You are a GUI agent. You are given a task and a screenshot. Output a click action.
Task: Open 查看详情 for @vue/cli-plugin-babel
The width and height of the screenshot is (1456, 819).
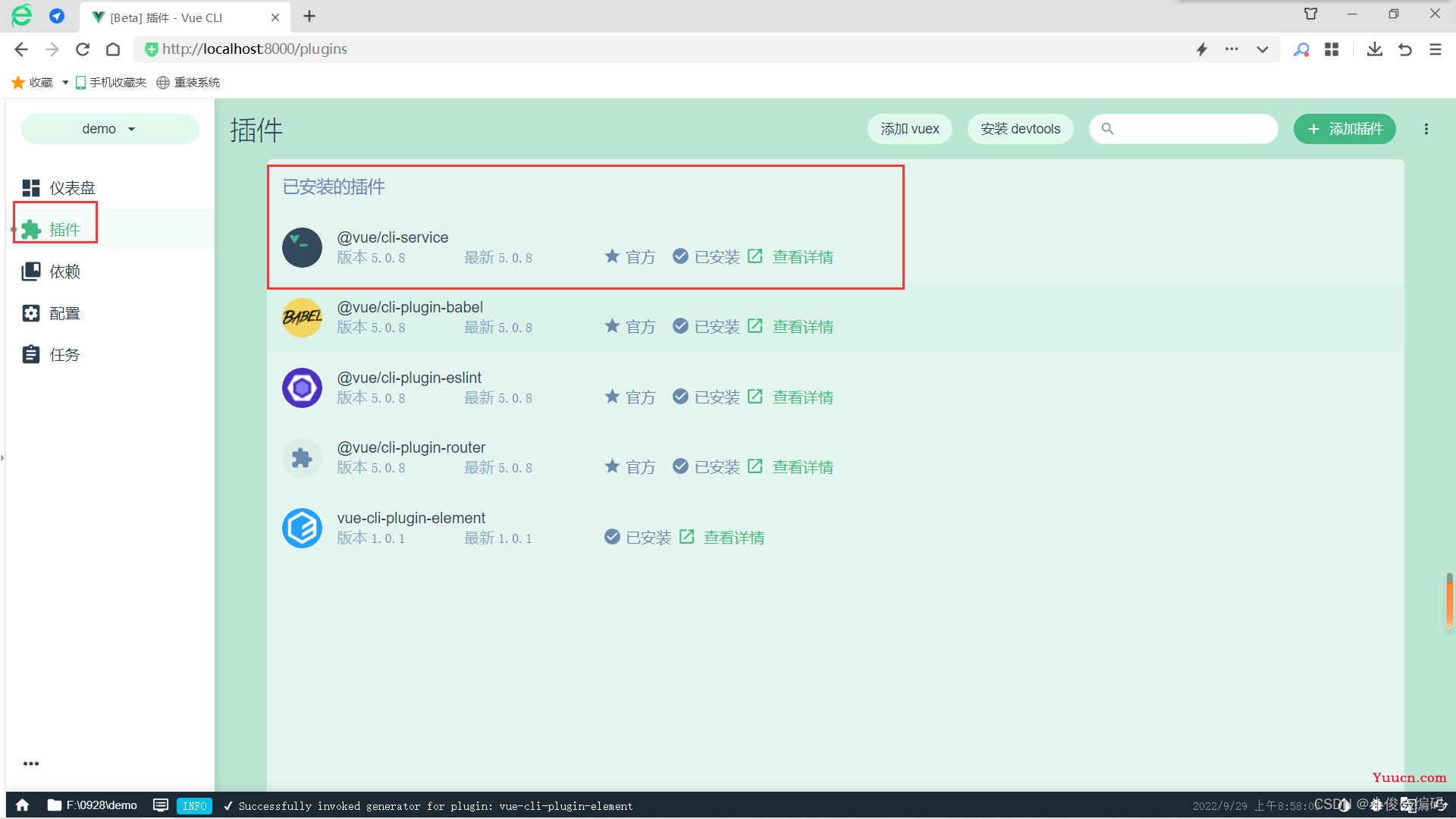coord(802,327)
